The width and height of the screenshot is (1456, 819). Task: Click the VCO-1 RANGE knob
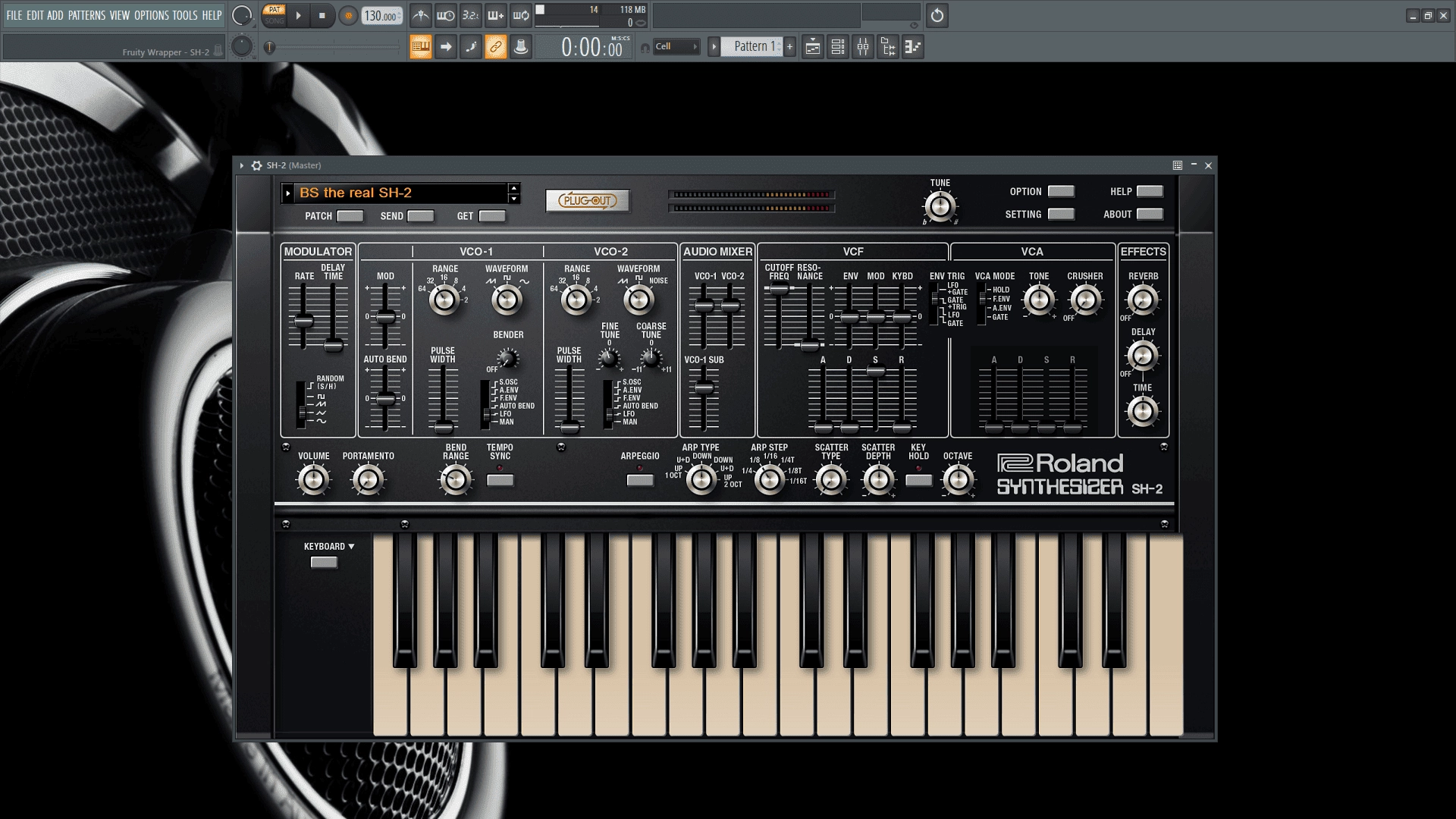coord(444,300)
